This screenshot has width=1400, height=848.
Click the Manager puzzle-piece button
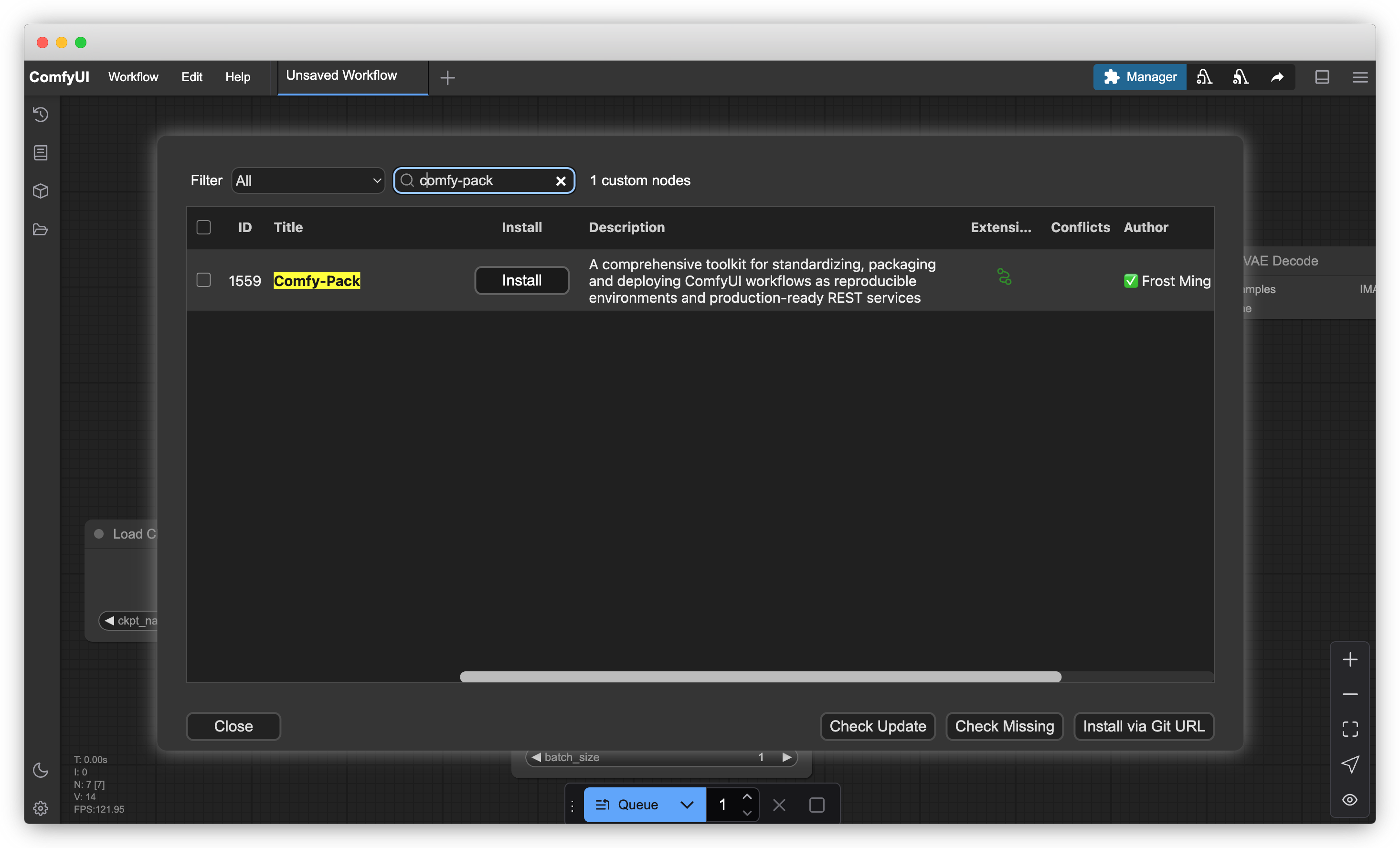coord(1140,77)
